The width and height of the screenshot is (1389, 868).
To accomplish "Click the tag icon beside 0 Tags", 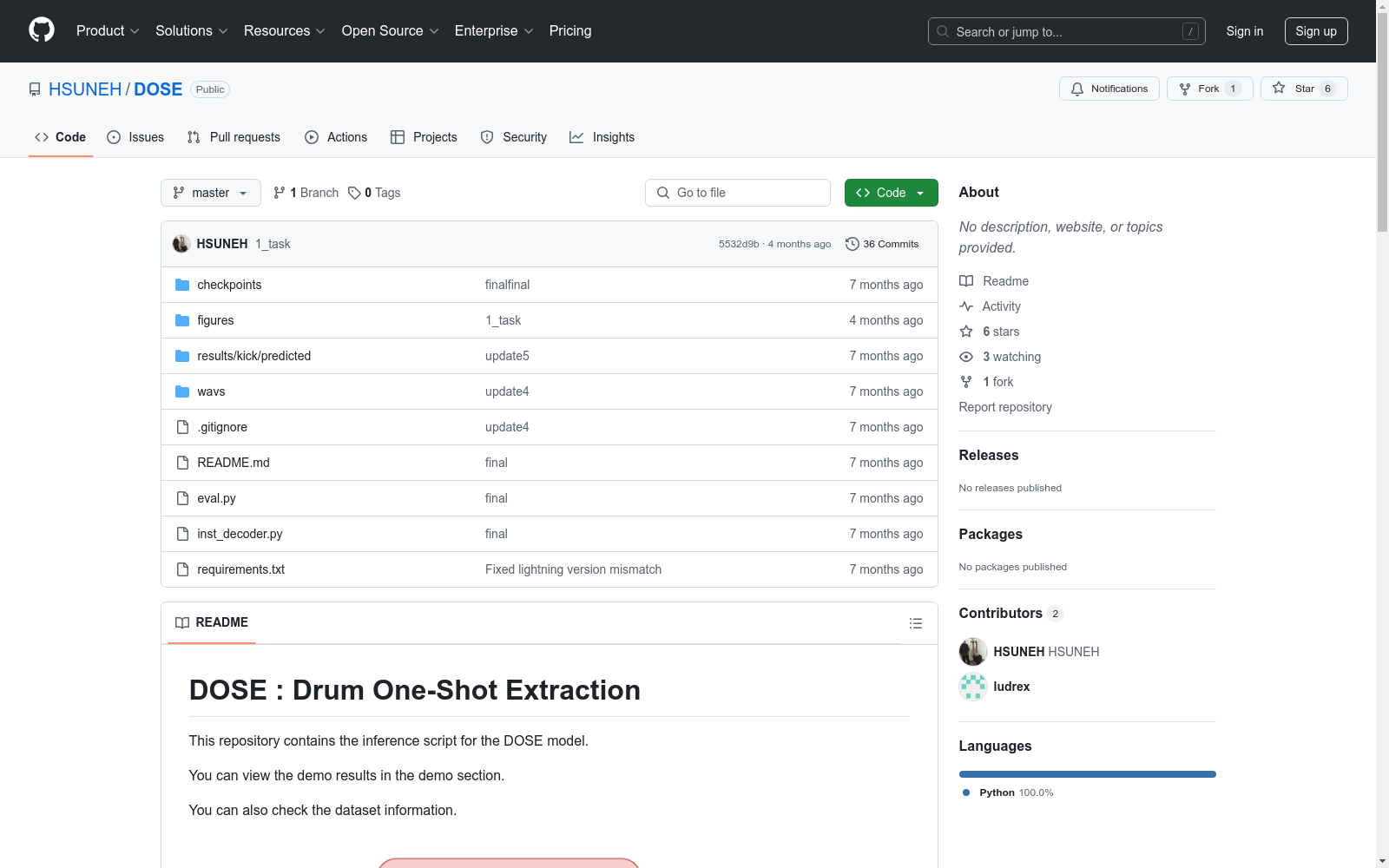I will tap(354, 193).
